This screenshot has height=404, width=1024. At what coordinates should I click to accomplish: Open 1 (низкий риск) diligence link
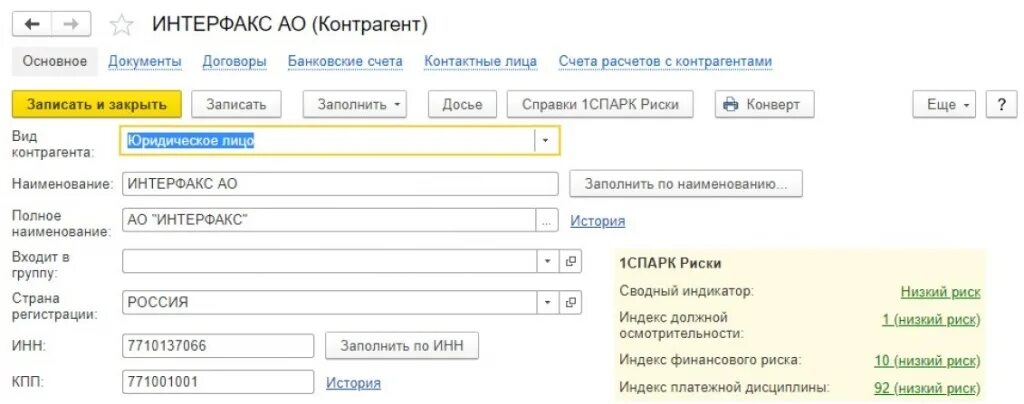931,320
